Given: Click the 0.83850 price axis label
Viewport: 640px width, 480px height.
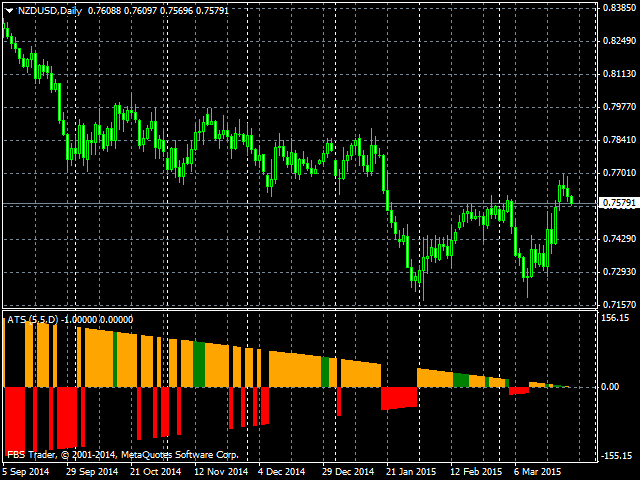Looking at the screenshot, I should (x=618, y=8).
